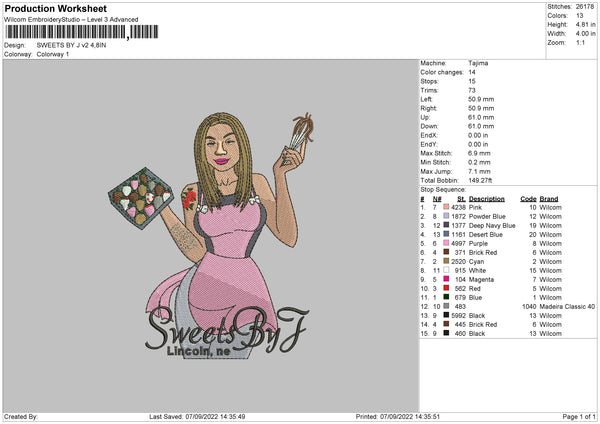Pick the Deep Navy Blue swatch
600x424 pixels.
(x=446, y=225)
